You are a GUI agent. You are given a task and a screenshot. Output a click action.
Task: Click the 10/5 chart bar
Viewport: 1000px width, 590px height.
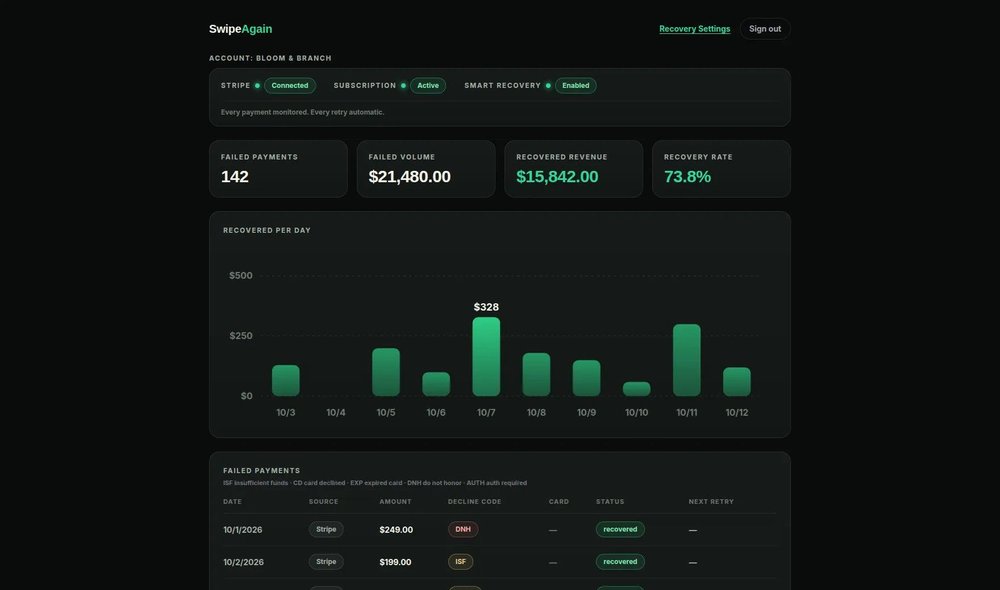386,372
